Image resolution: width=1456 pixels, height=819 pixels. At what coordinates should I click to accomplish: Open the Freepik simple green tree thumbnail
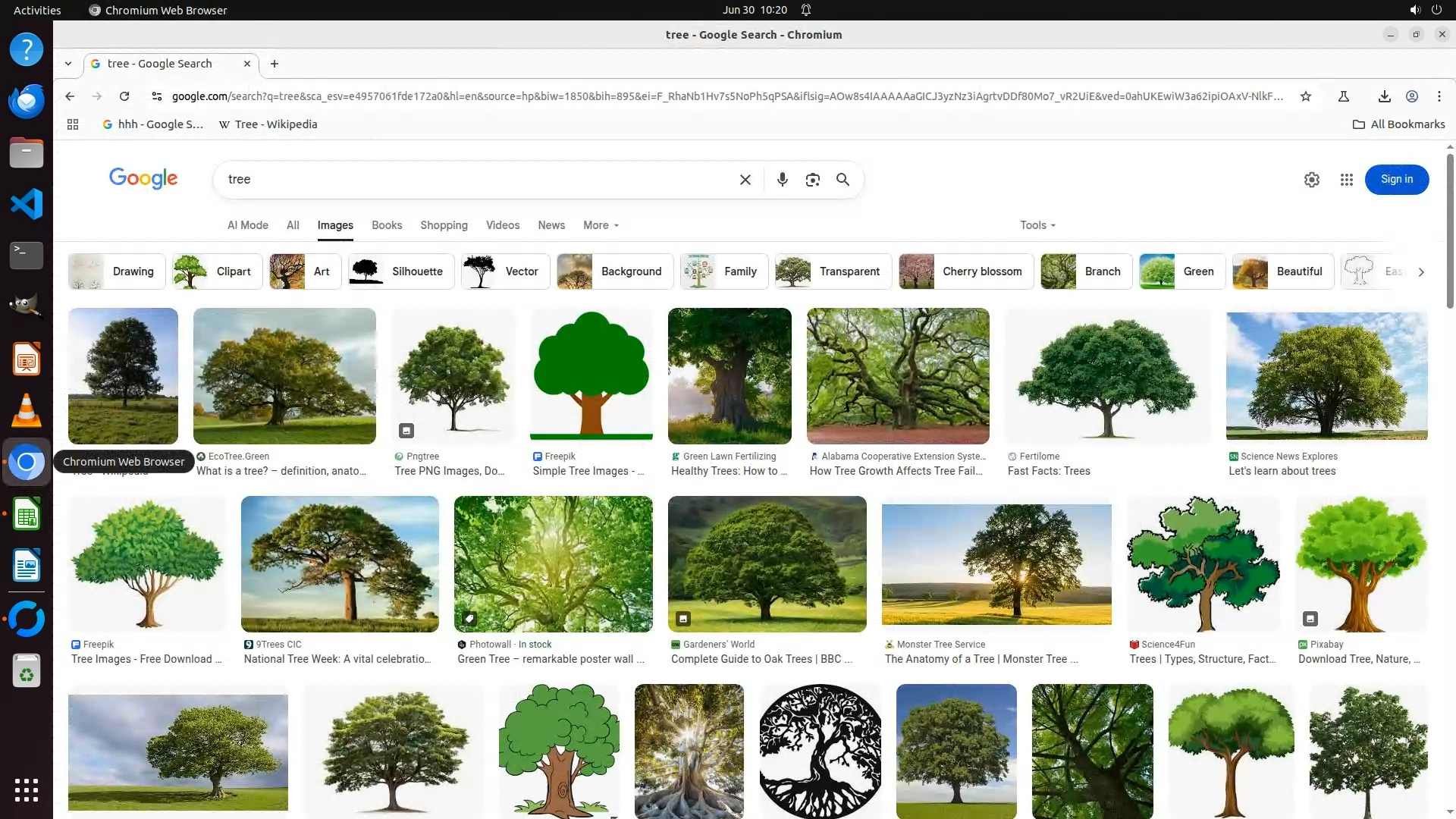click(591, 375)
